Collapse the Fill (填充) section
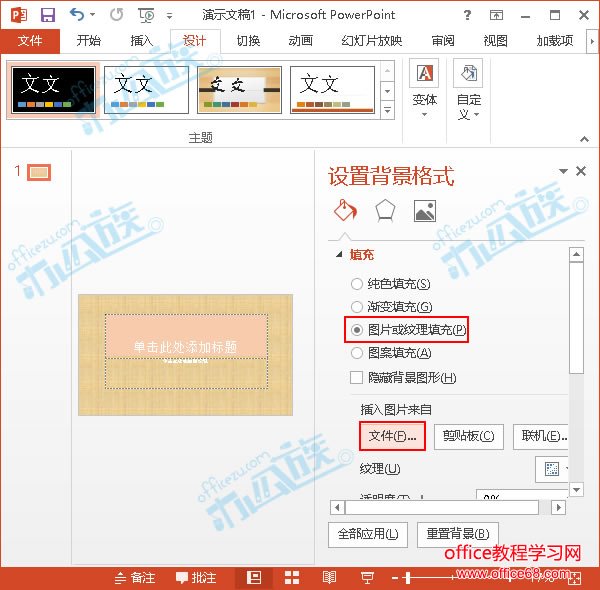 pyautogui.click(x=339, y=254)
